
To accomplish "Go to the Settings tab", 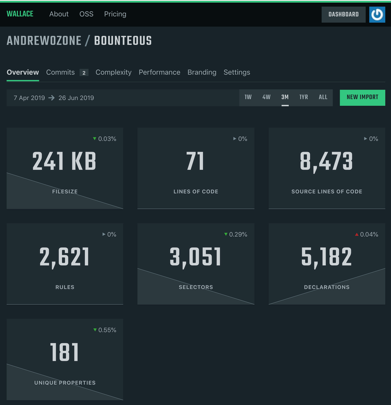I will [237, 72].
